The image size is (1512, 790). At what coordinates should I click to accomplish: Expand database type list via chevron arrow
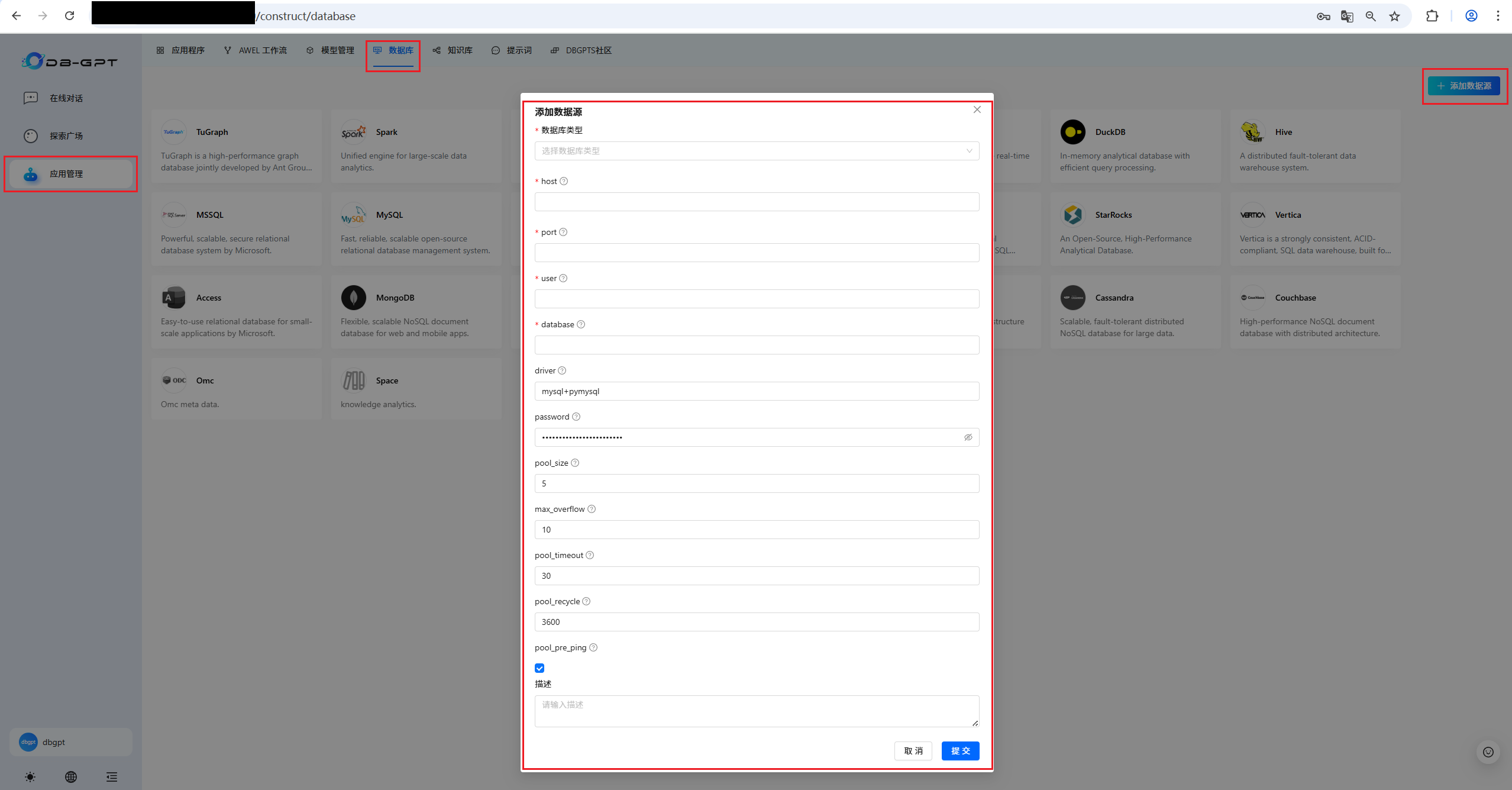[969, 151]
